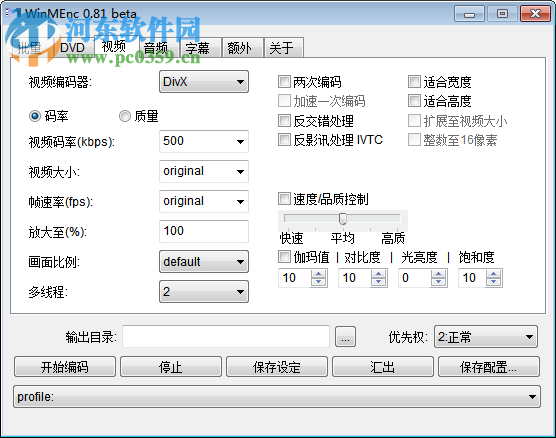
Task: Click the browse (...) button for output directory
Action: click(x=345, y=337)
